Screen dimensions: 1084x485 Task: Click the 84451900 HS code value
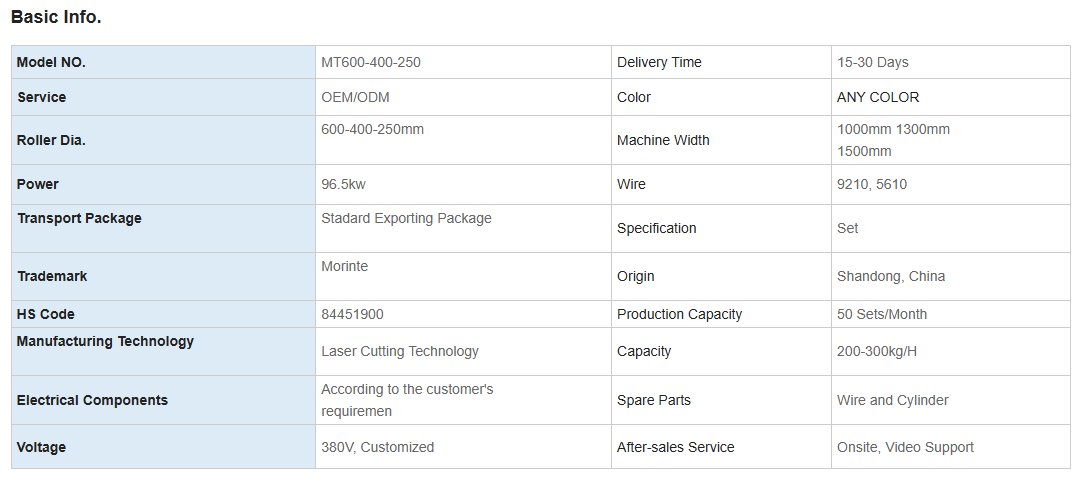[x=352, y=314]
